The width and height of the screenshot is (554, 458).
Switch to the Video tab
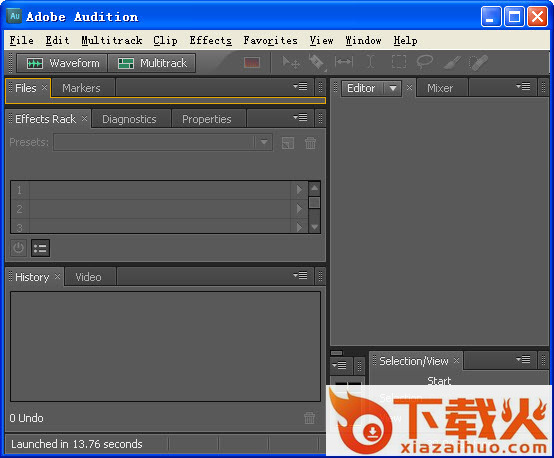click(88, 277)
